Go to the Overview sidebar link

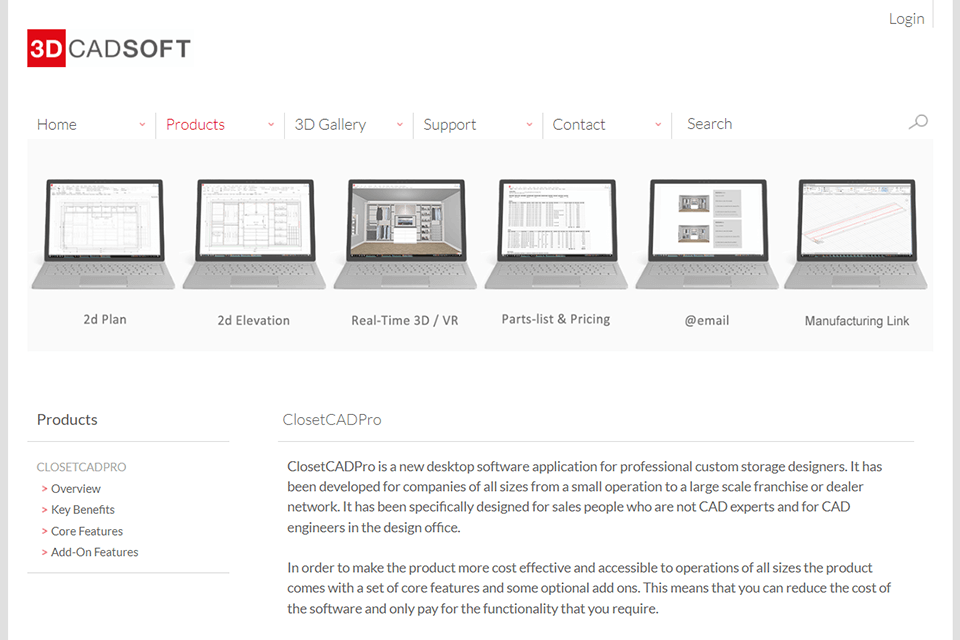coord(75,489)
